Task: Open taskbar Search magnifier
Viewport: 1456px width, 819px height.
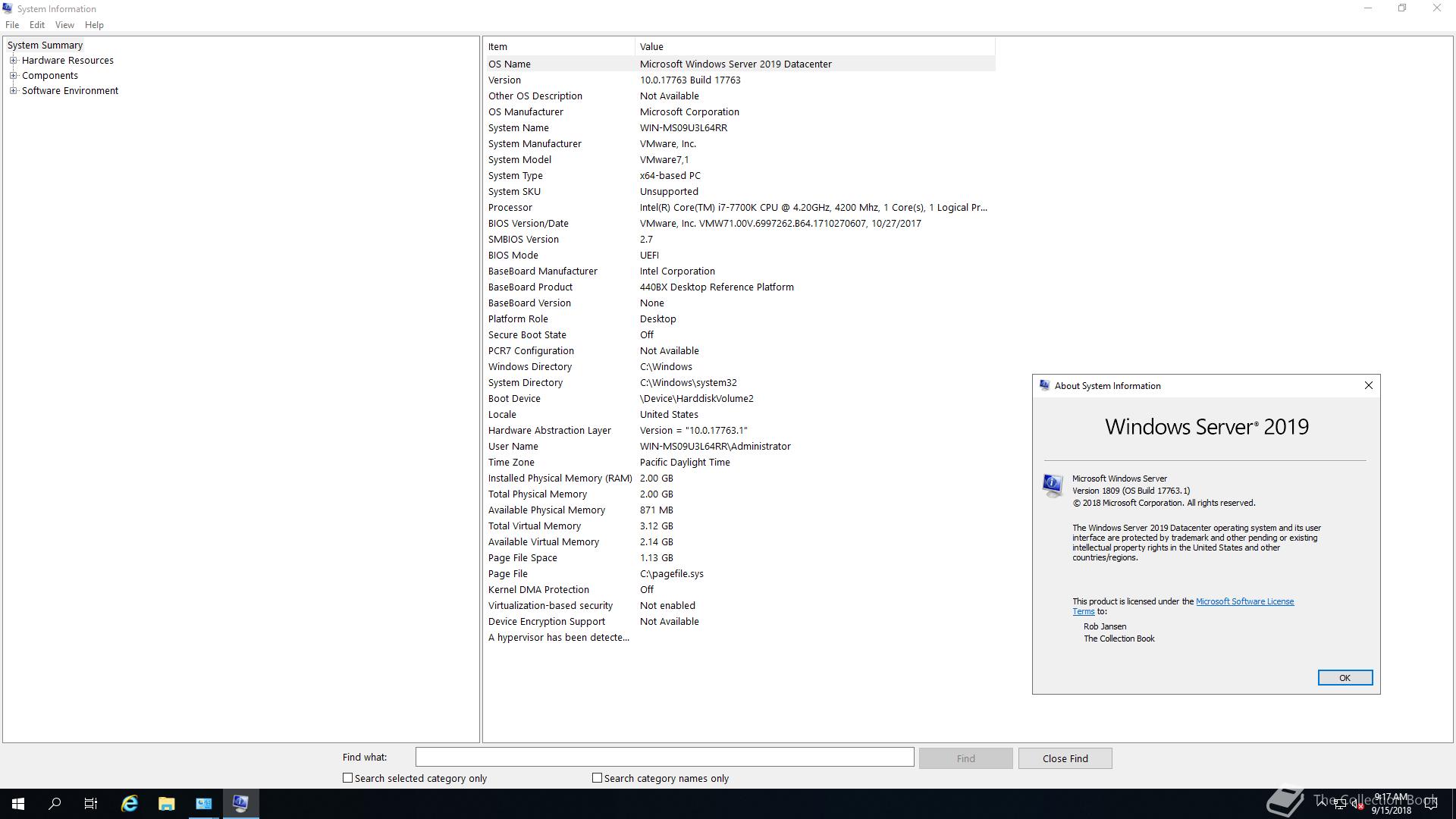Action: pyautogui.click(x=55, y=804)
